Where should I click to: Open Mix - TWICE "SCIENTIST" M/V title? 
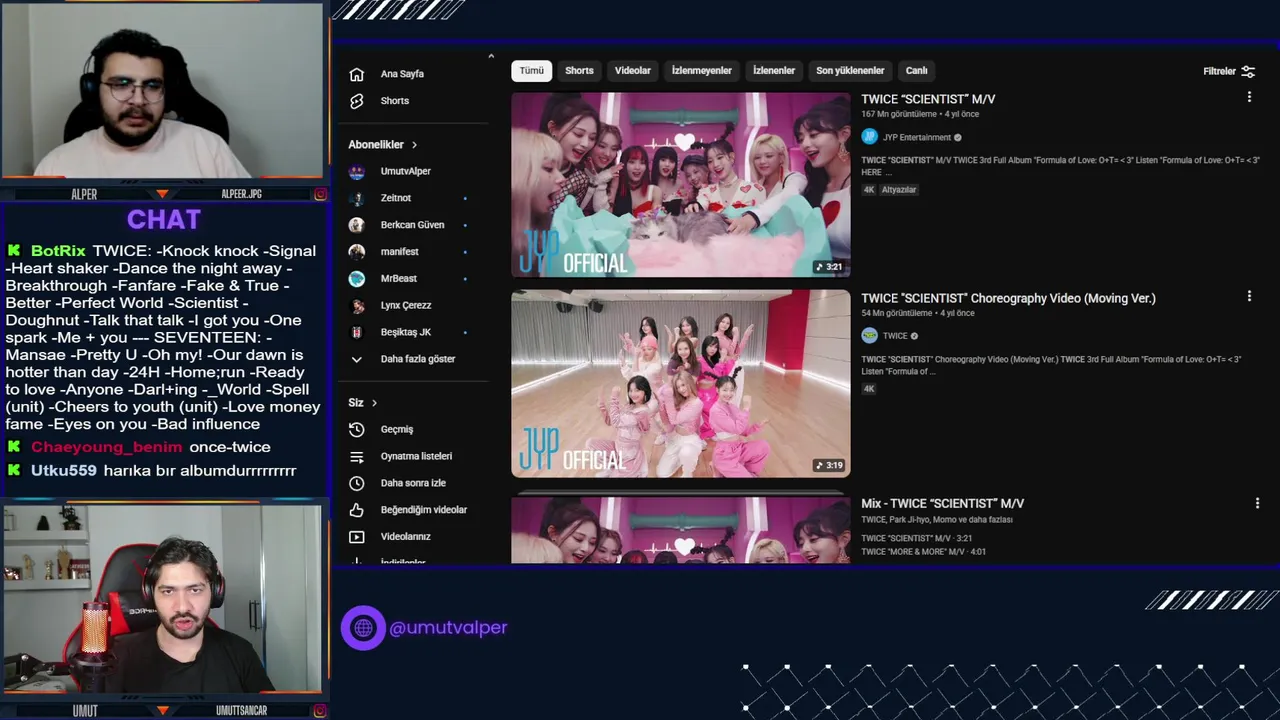click(942, 504)
